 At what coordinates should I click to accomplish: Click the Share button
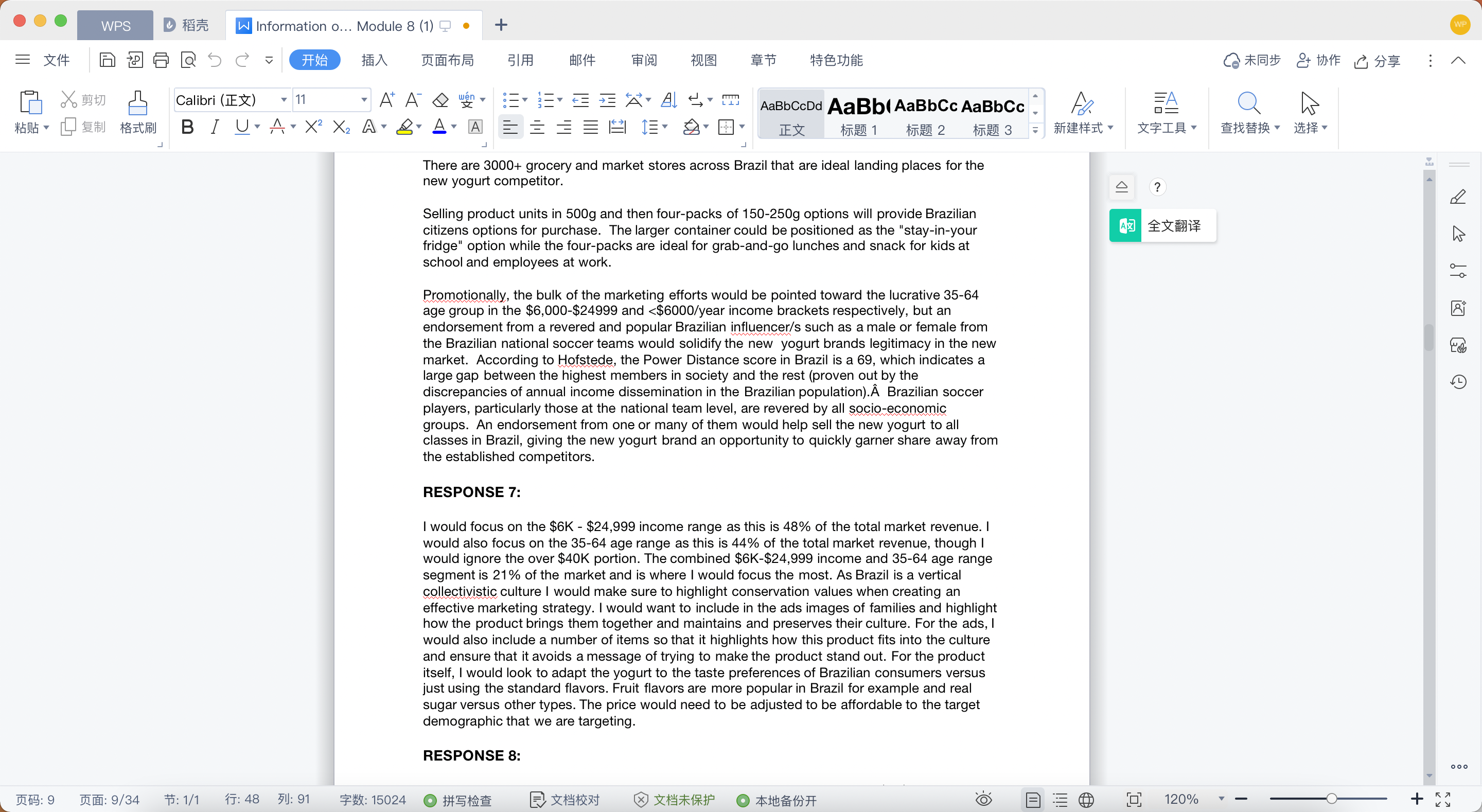[x=1377, y=60]
